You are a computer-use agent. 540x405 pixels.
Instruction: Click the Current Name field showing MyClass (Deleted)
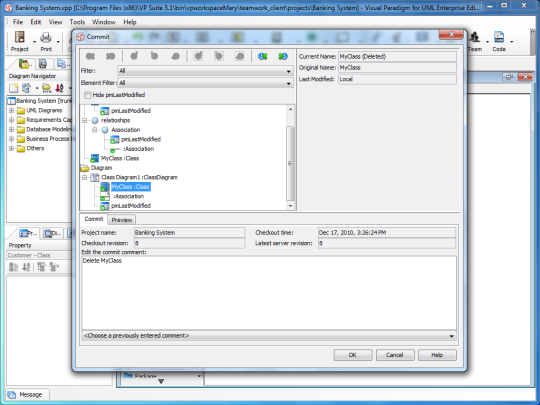(397, 56)
